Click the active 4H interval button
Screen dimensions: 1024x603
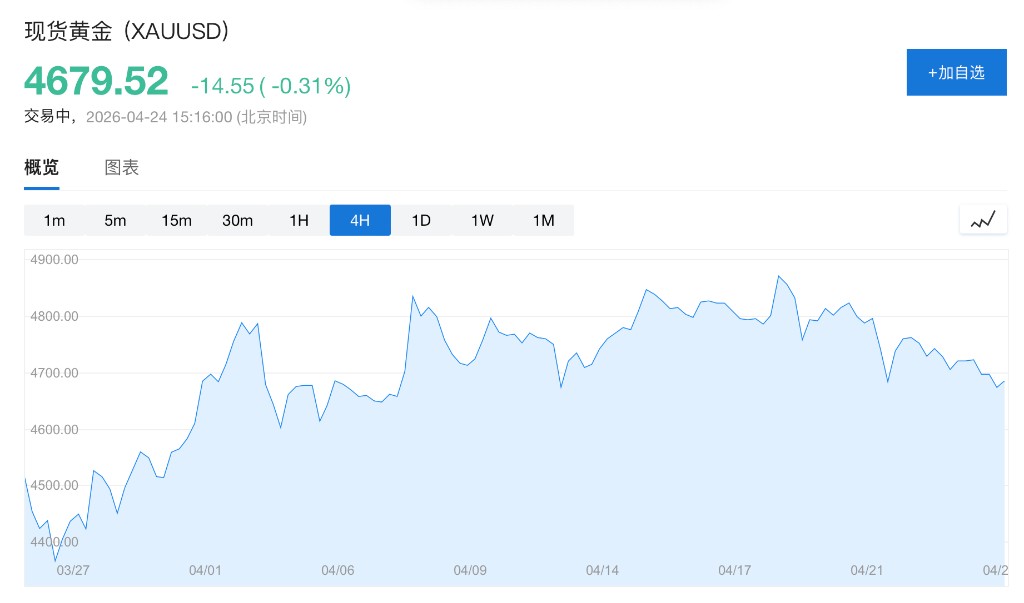point(360,220)
